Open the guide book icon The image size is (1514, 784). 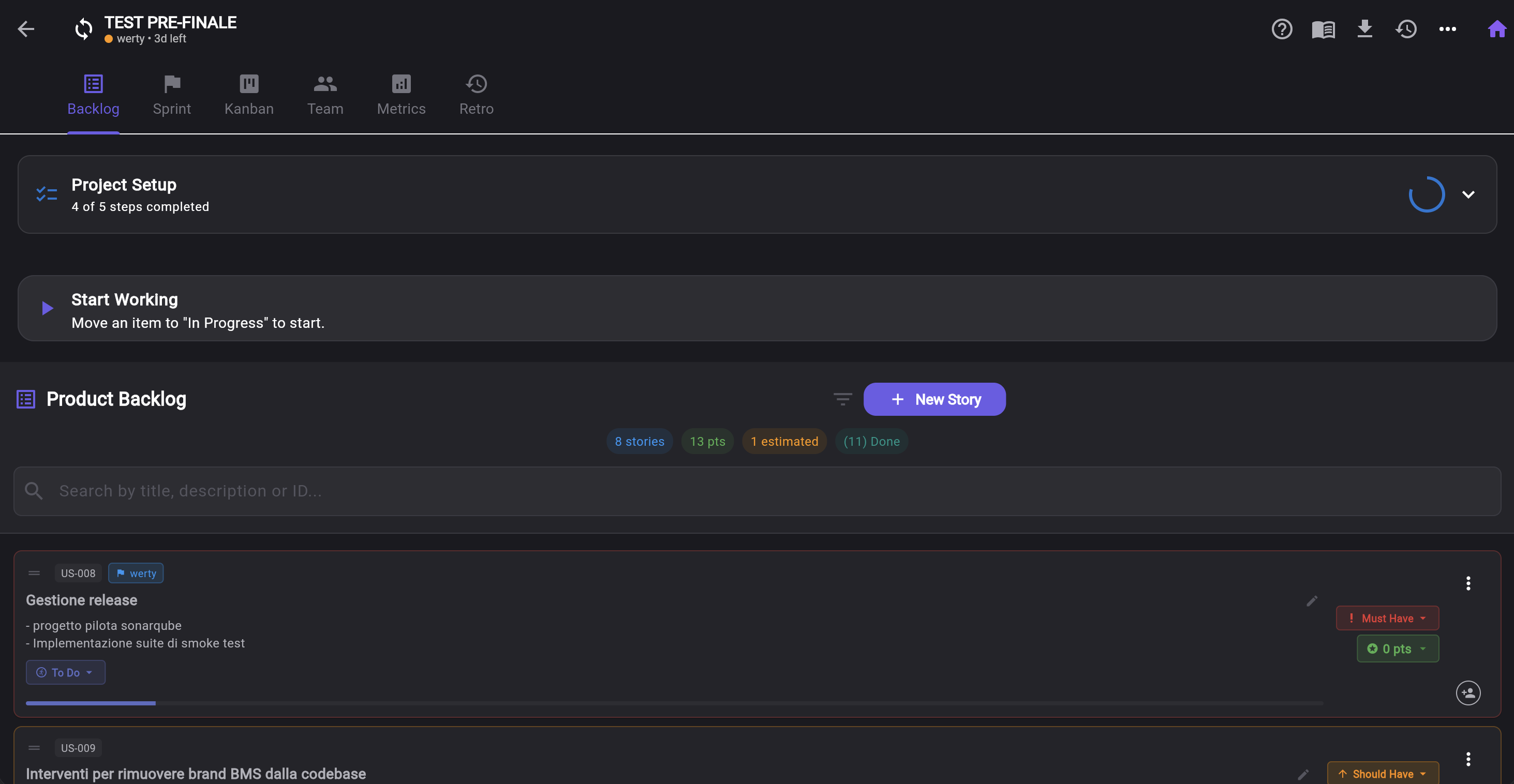coord(1323,29)
